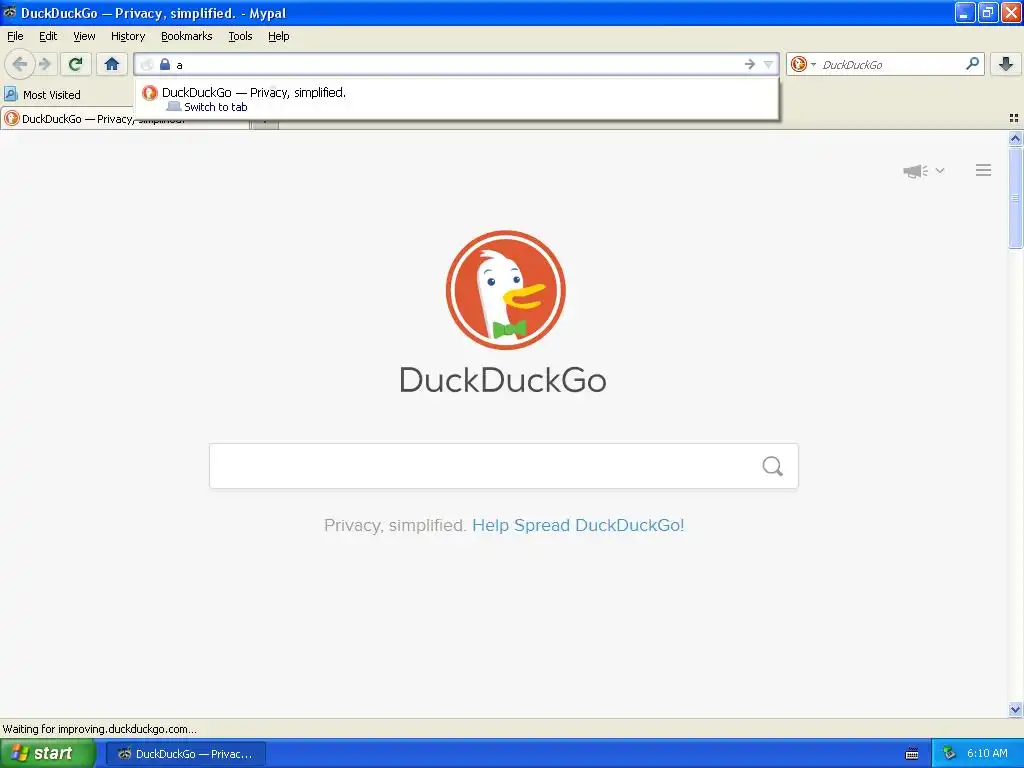Image resolution: width=1024 pixels, height=768 pixels.
Task: Click the Go arrow in the address bar
Action: click(750, 64)
